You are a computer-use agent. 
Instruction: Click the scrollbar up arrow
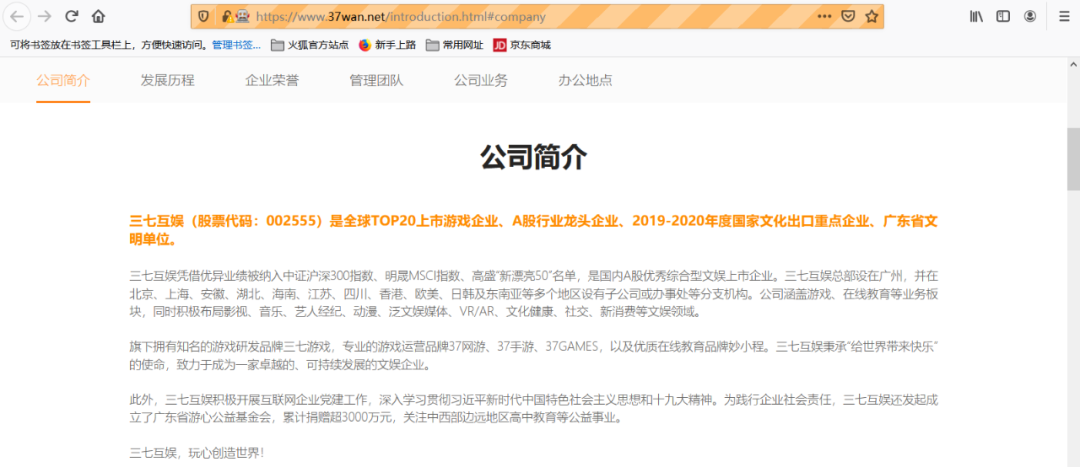point(1073,63)
